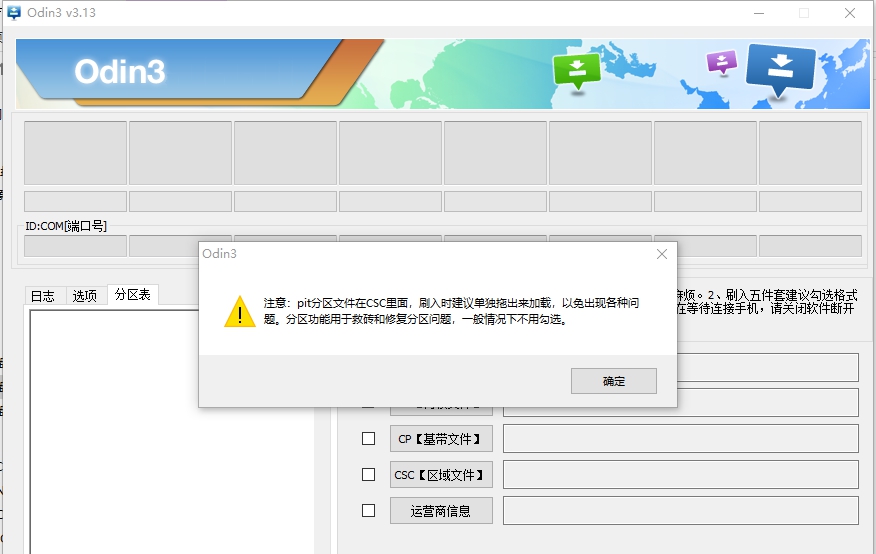The image size is (876, 554).
Task: Click the CP file path field
Action: click(x=680, y=438)
